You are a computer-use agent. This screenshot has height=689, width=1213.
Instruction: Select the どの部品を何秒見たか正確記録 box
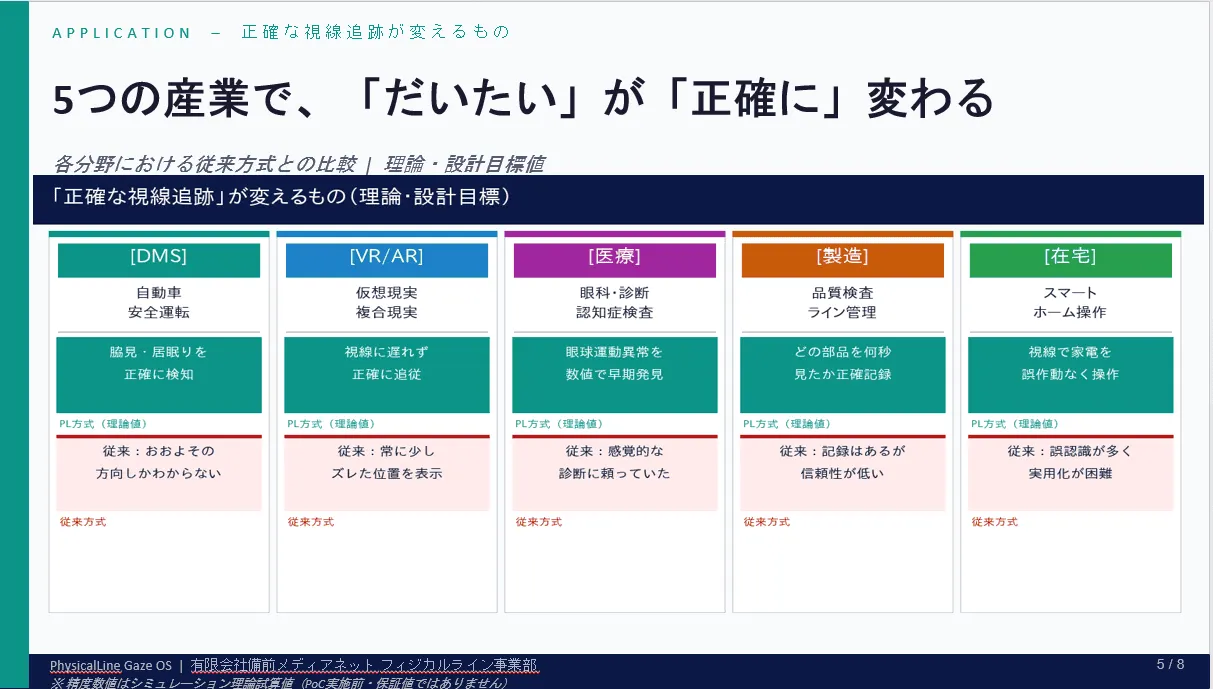(x=842, y=374)
